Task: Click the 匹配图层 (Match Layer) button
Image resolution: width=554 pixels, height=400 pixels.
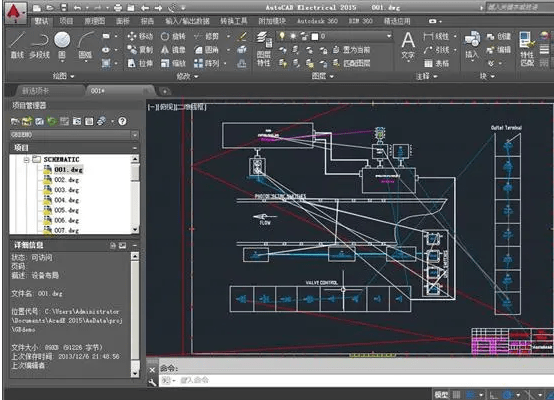Action: [352, 63]
